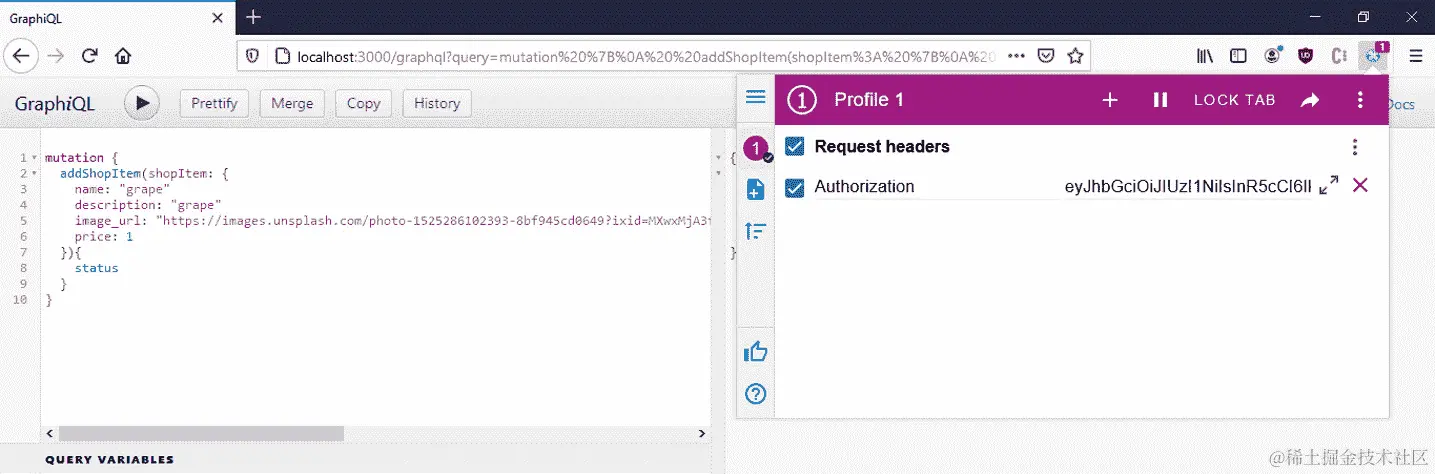The height and width of the screenshot is (474, 1435).
Task: Click the 'price: 1' line in editor
Action: point(103,237)
